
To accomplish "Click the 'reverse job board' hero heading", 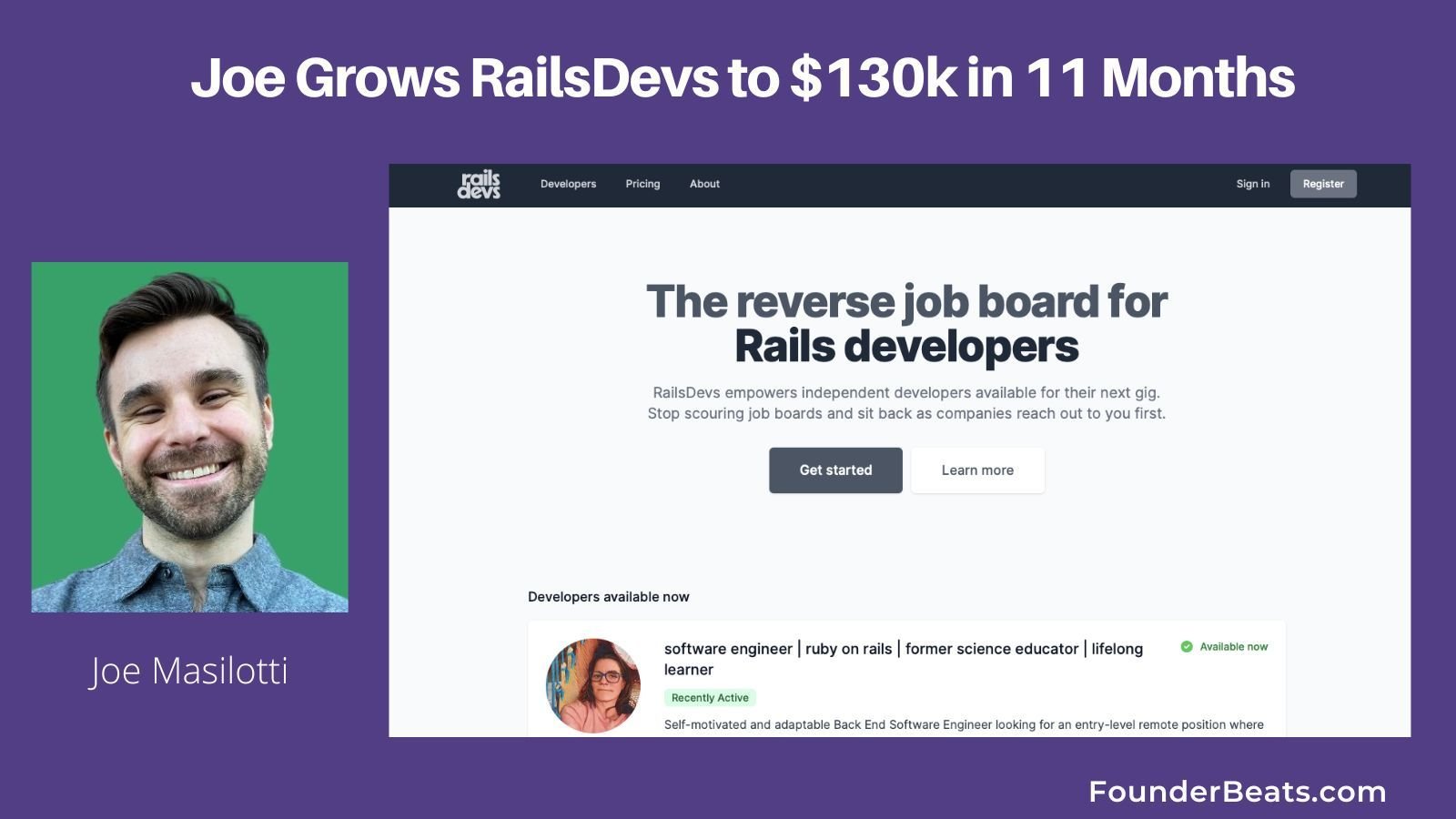I will [x=906, y=324].
